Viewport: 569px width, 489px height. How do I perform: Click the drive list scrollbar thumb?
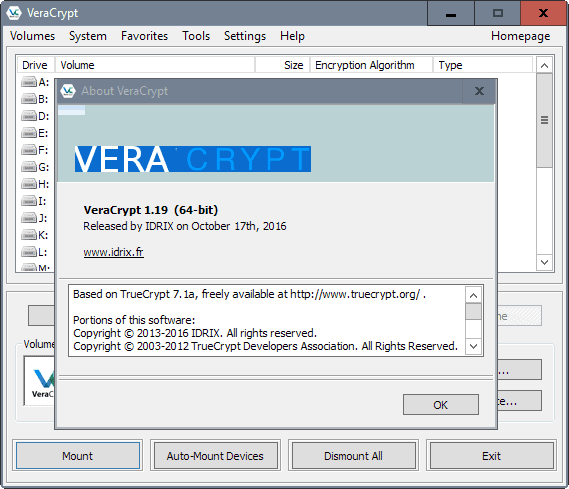tap(544, 120)
